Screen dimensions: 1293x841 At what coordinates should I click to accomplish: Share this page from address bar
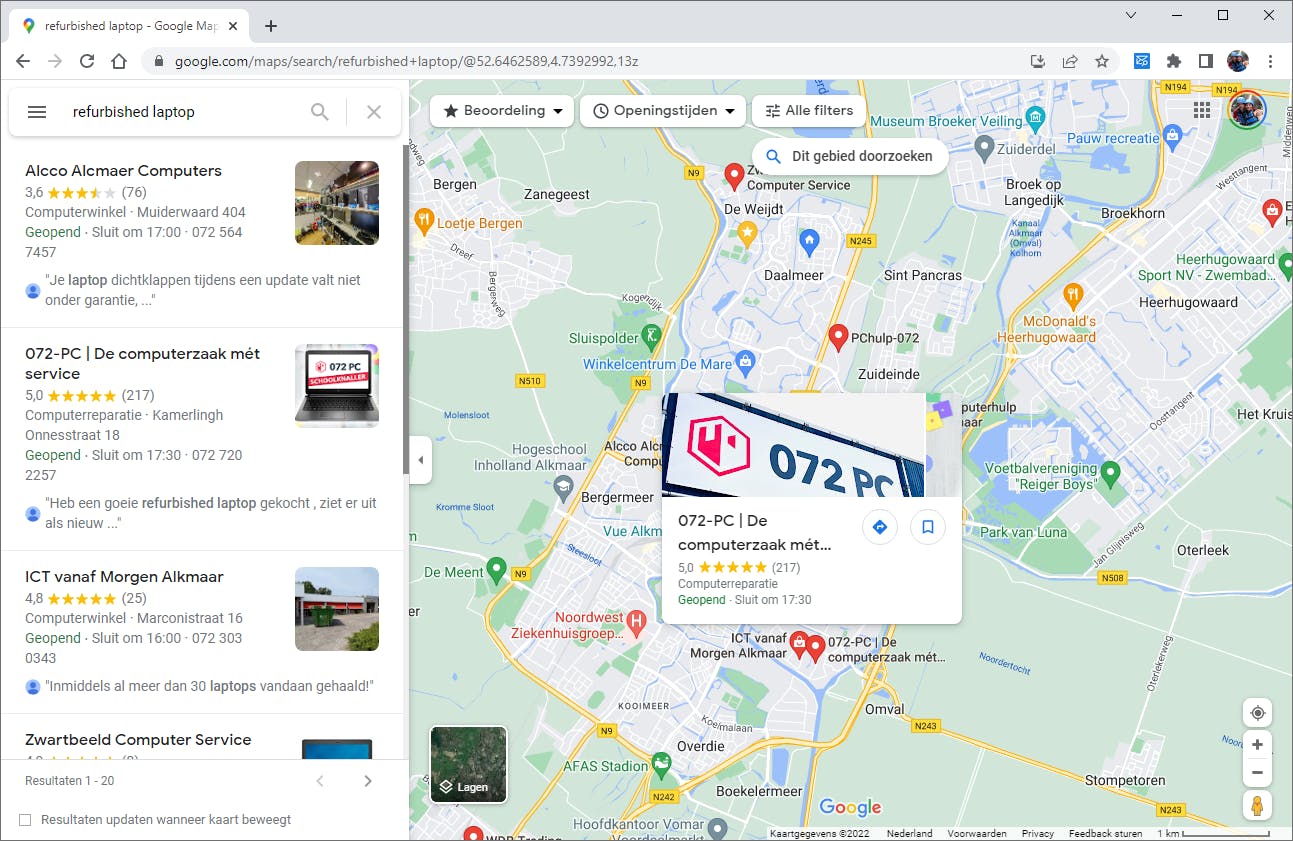[x=1070, y=61]
